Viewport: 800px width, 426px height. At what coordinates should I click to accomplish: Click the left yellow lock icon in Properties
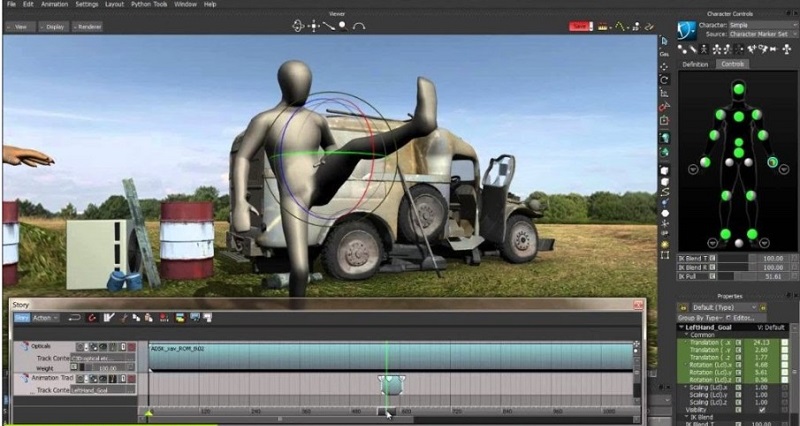pyautogui.click(x=683, y=308)
